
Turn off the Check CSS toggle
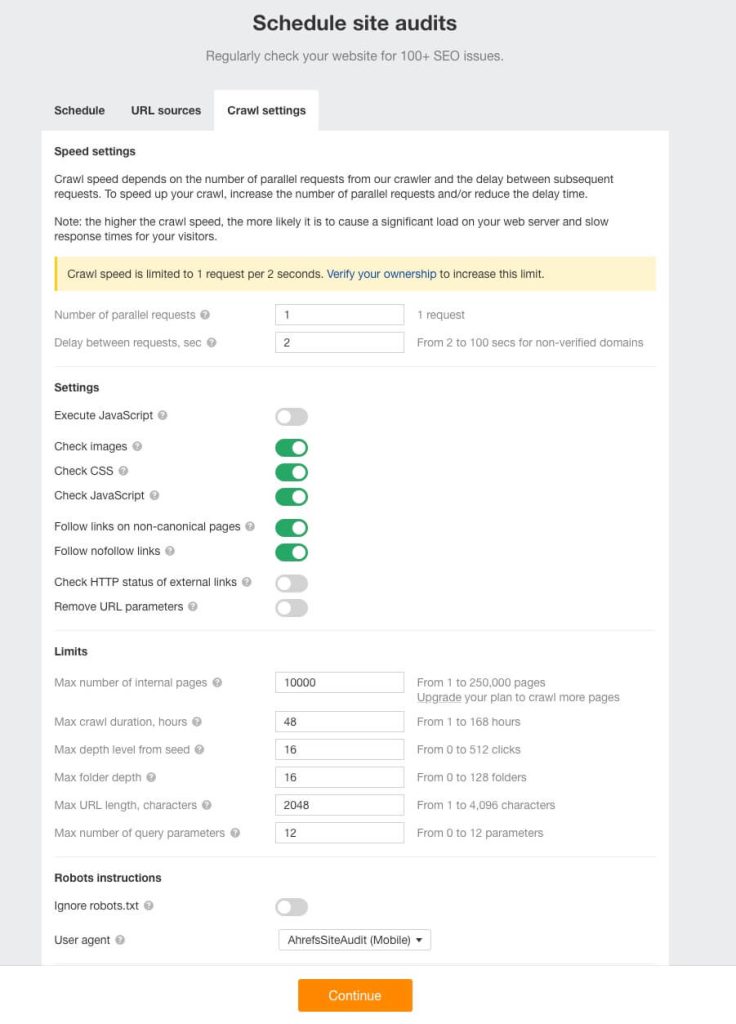click(292, 472)
